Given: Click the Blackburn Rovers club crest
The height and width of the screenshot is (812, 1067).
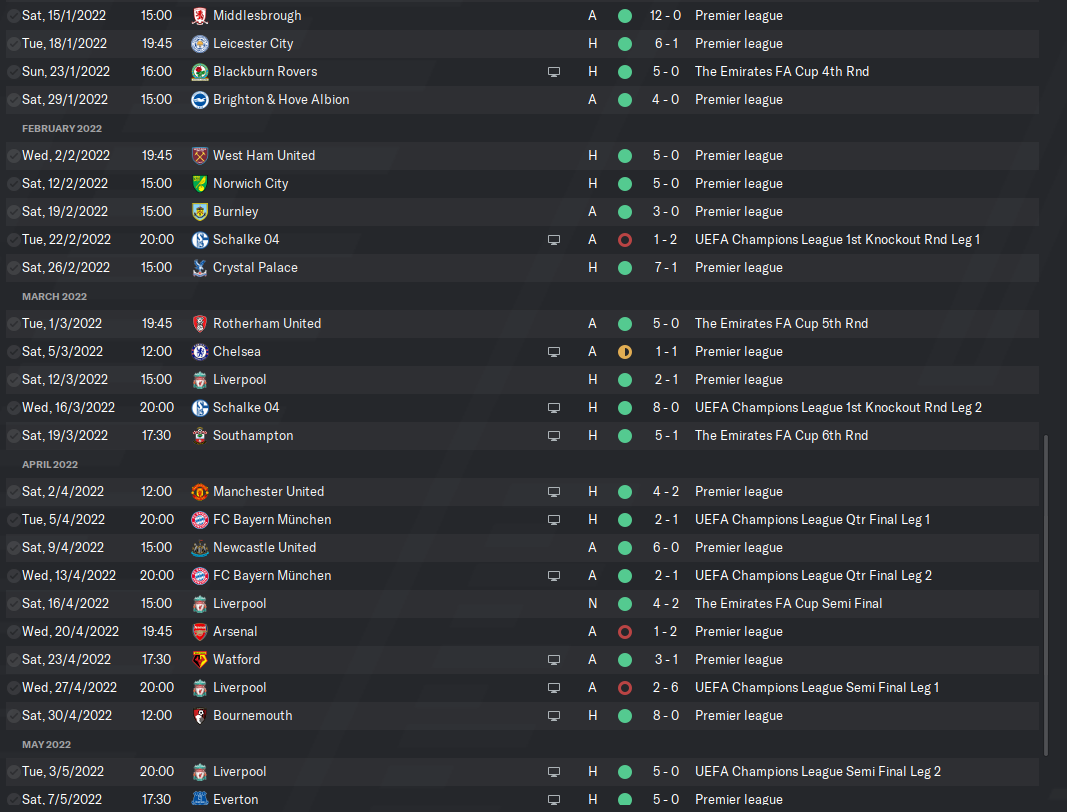Looking at the screenshot, I should click(x=200, y=72).
